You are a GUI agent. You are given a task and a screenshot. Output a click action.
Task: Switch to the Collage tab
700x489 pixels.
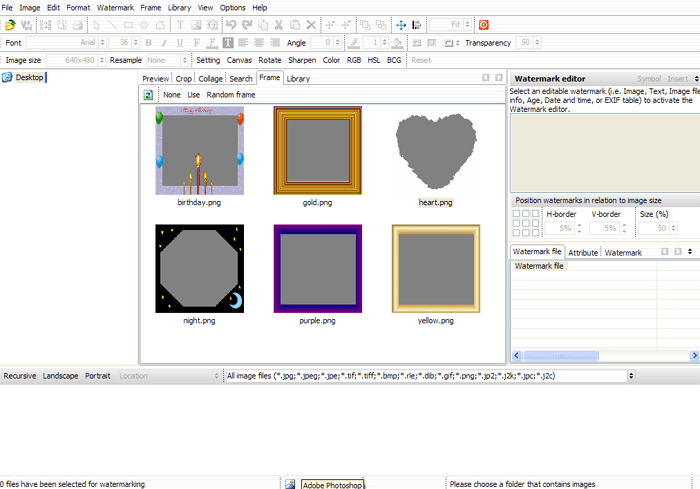pos(210,79)
